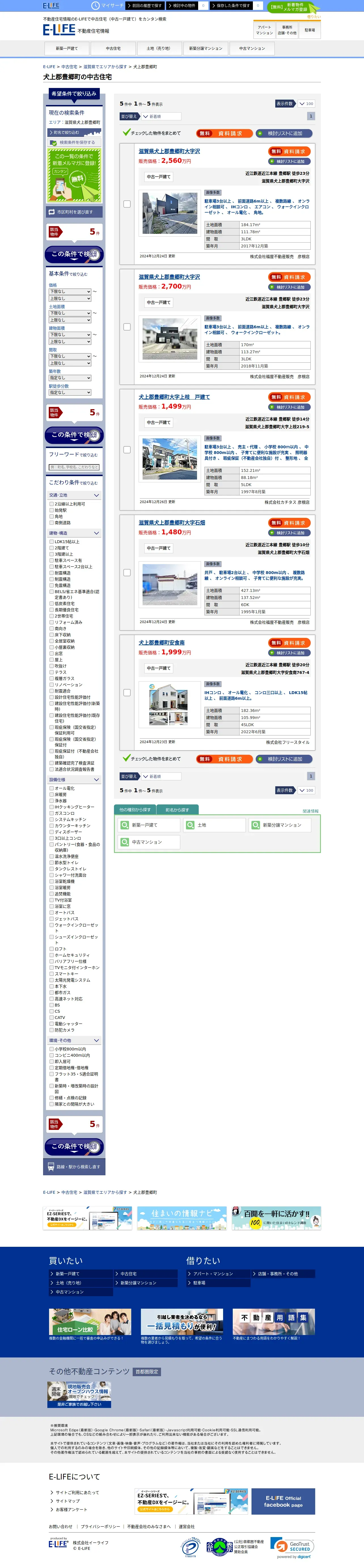The width and height of the screenshot is (364, 1568).
Task: Enable the 角地 filter checkbox
Action: pyautogui.click(x=52, y=516)
